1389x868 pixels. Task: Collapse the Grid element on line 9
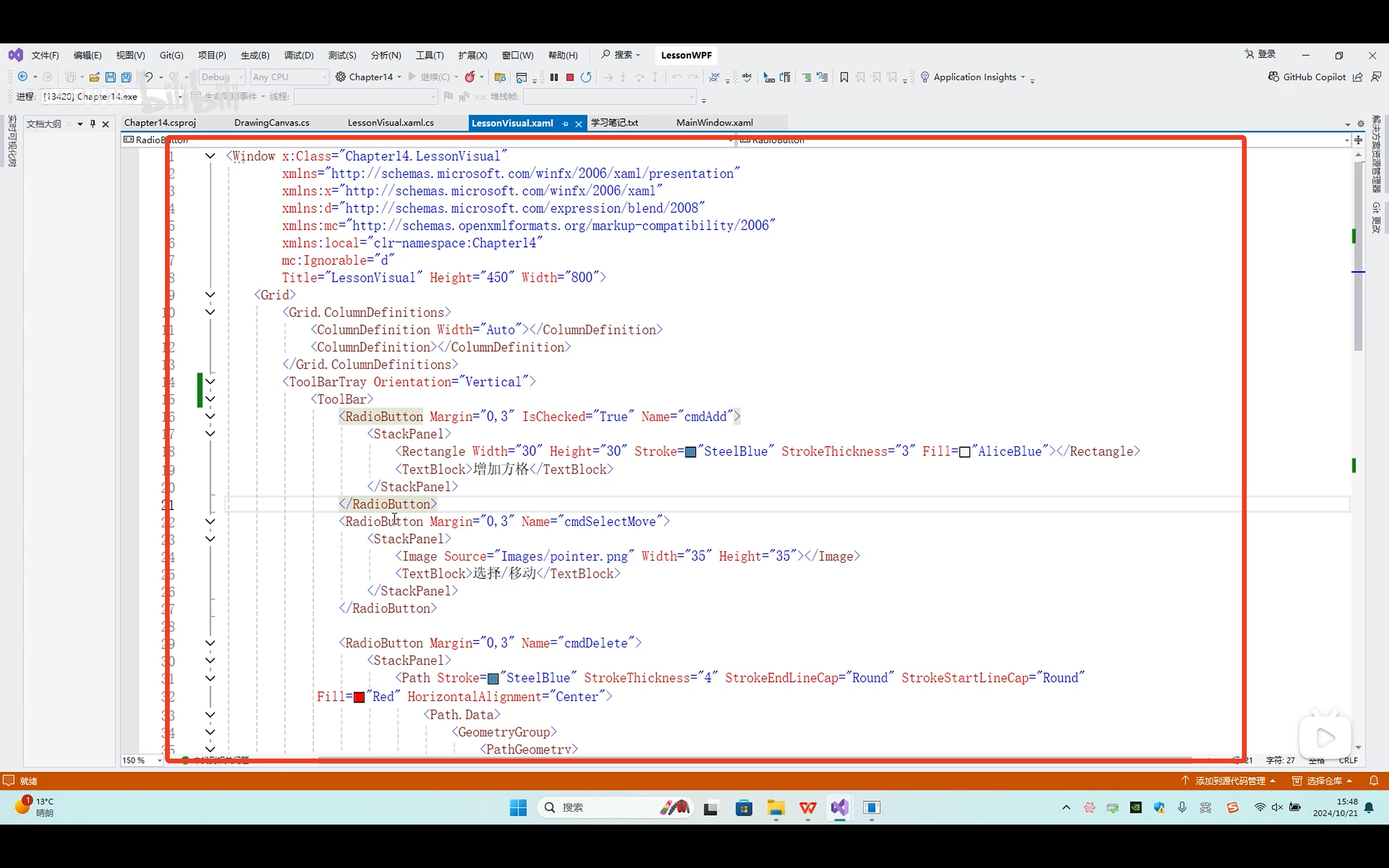[210, 295]
